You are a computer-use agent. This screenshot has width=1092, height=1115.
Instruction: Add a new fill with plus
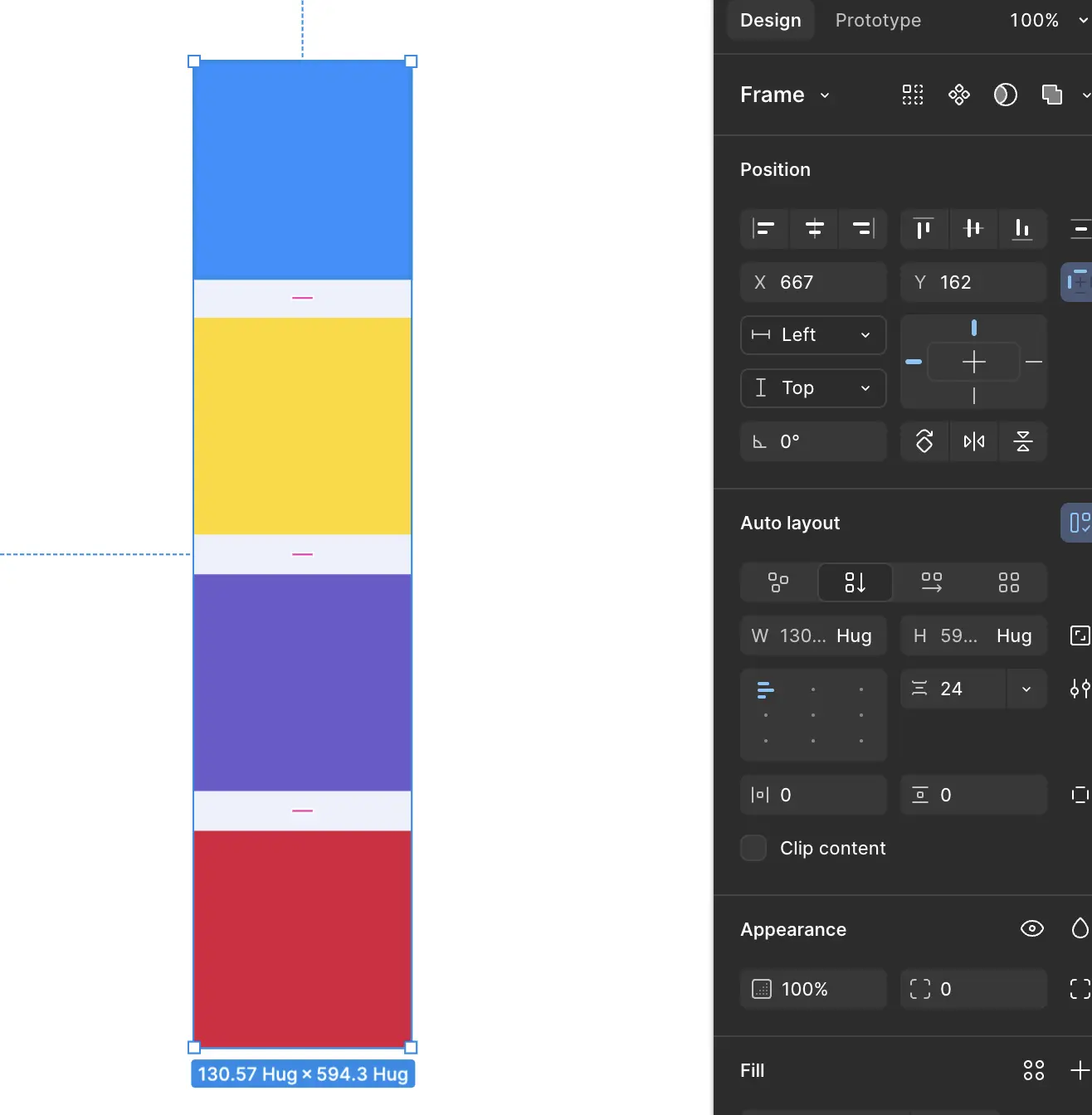pos(1079,1070)
